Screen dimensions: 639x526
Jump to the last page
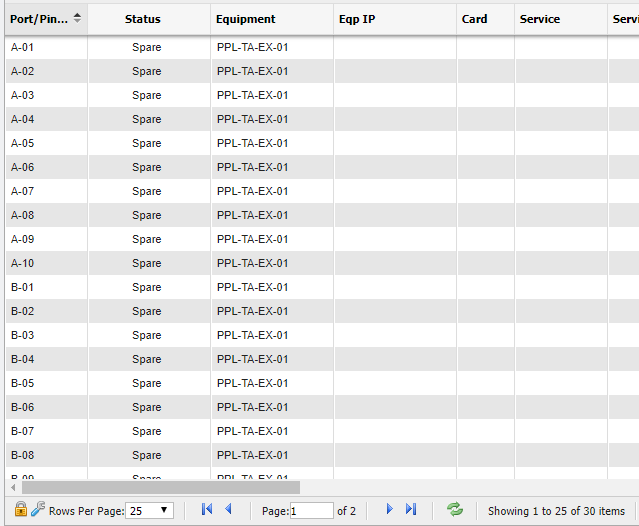click(x=411, y=509)
